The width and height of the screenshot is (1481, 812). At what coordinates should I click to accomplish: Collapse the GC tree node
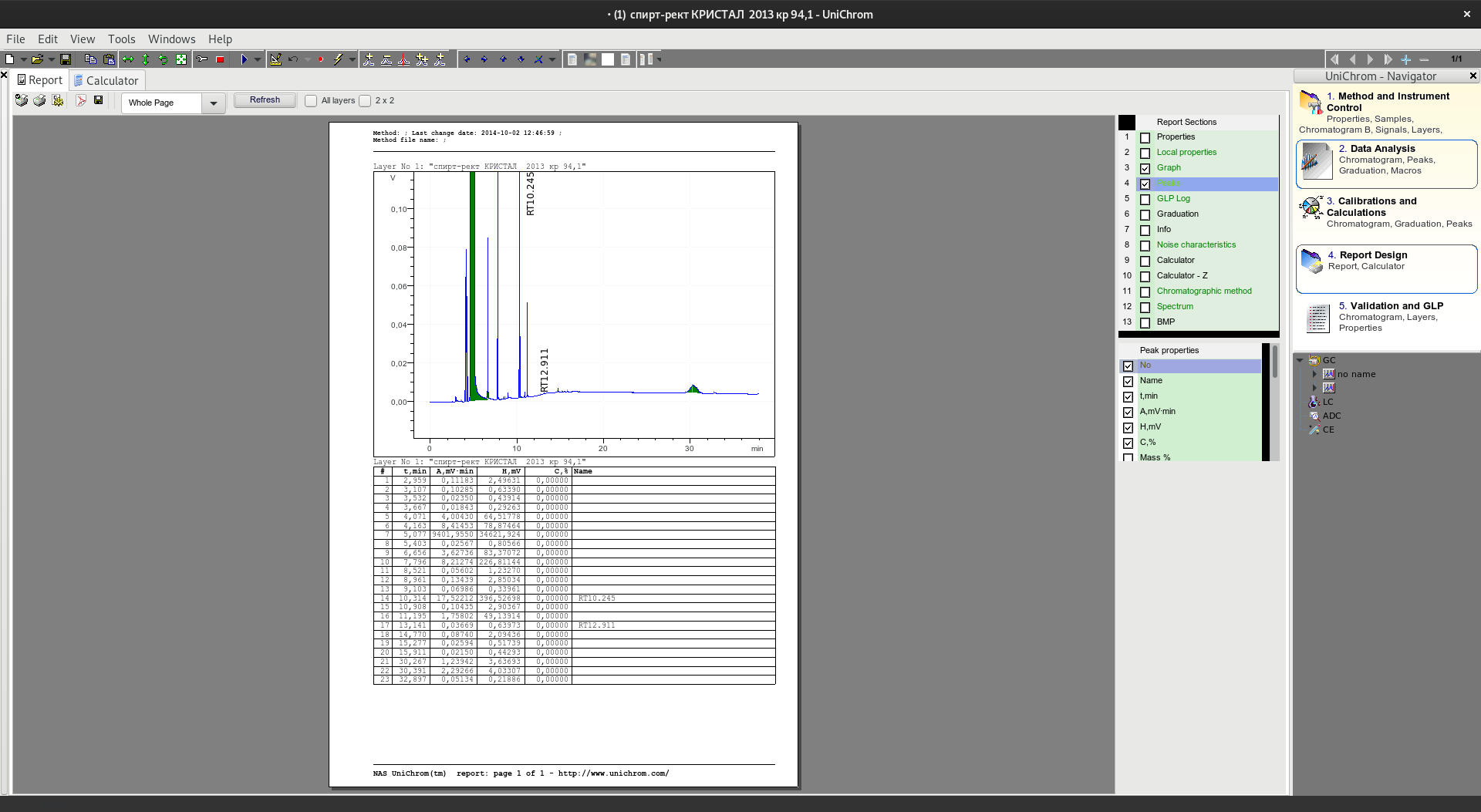1300,360
